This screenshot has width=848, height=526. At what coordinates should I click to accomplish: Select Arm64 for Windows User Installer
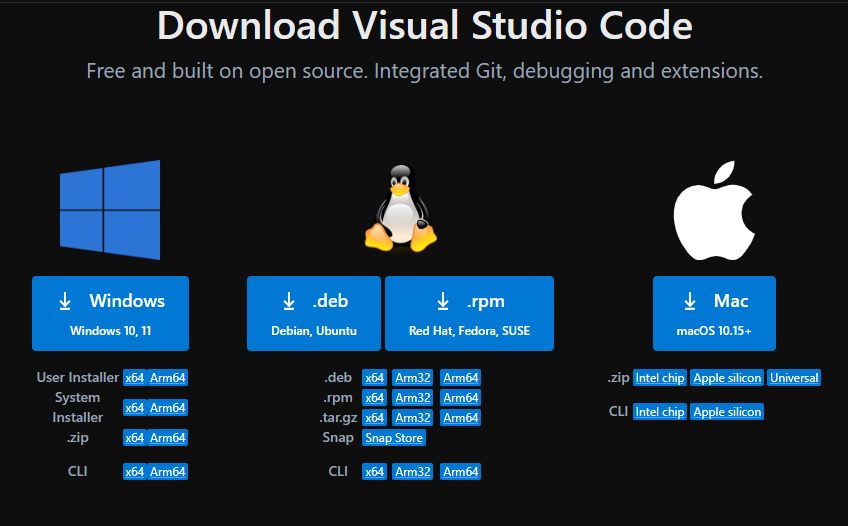(x=168, y=378)
